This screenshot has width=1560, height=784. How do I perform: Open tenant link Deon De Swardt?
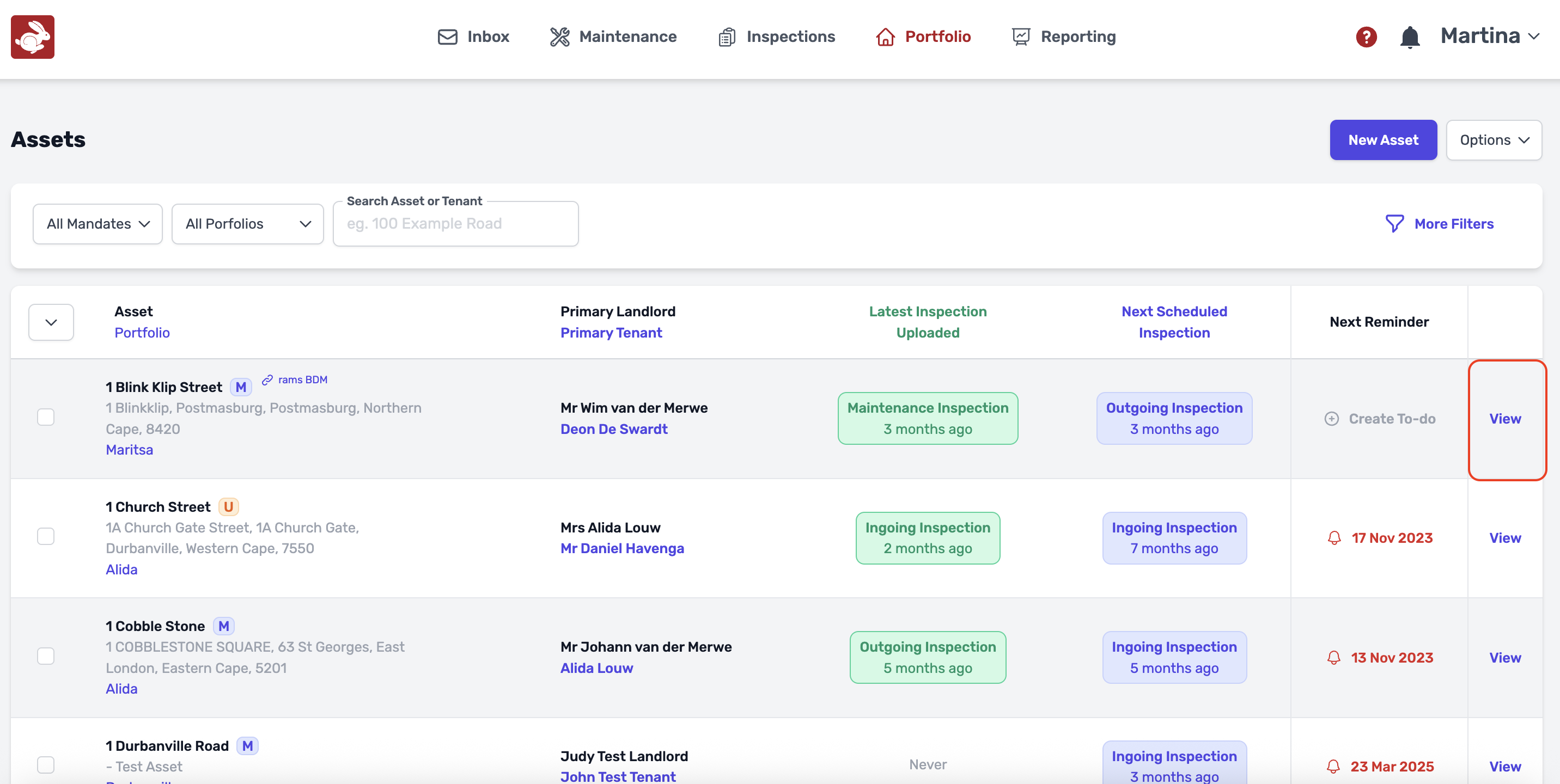click(613, 428)
